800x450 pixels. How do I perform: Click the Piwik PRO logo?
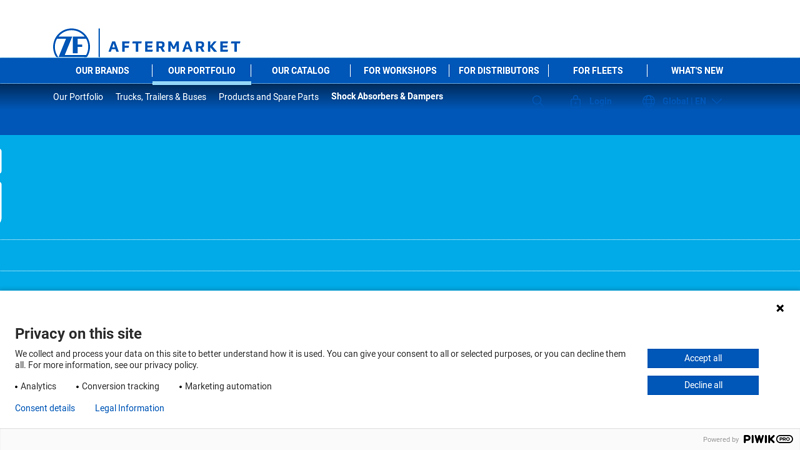point(767,439)
